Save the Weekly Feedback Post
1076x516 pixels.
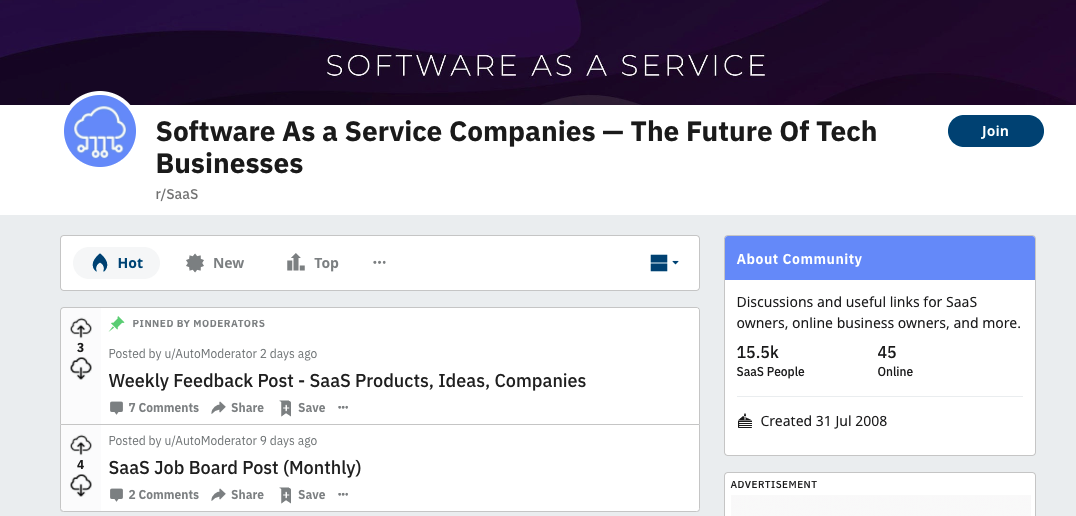(x=302, y=408)
